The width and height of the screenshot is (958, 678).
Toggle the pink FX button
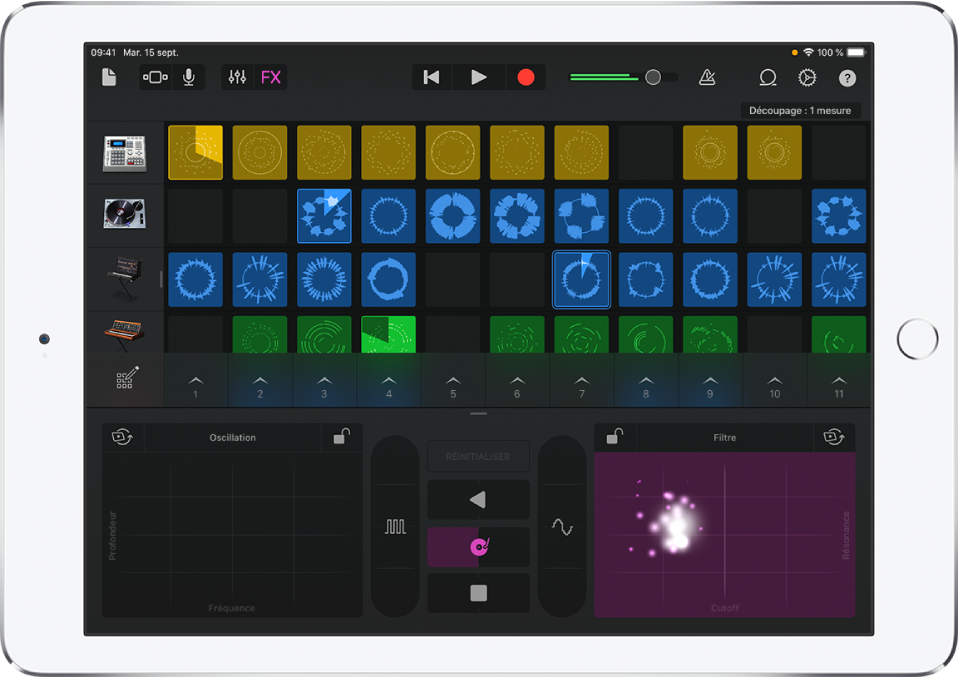[x=271, y=77]
